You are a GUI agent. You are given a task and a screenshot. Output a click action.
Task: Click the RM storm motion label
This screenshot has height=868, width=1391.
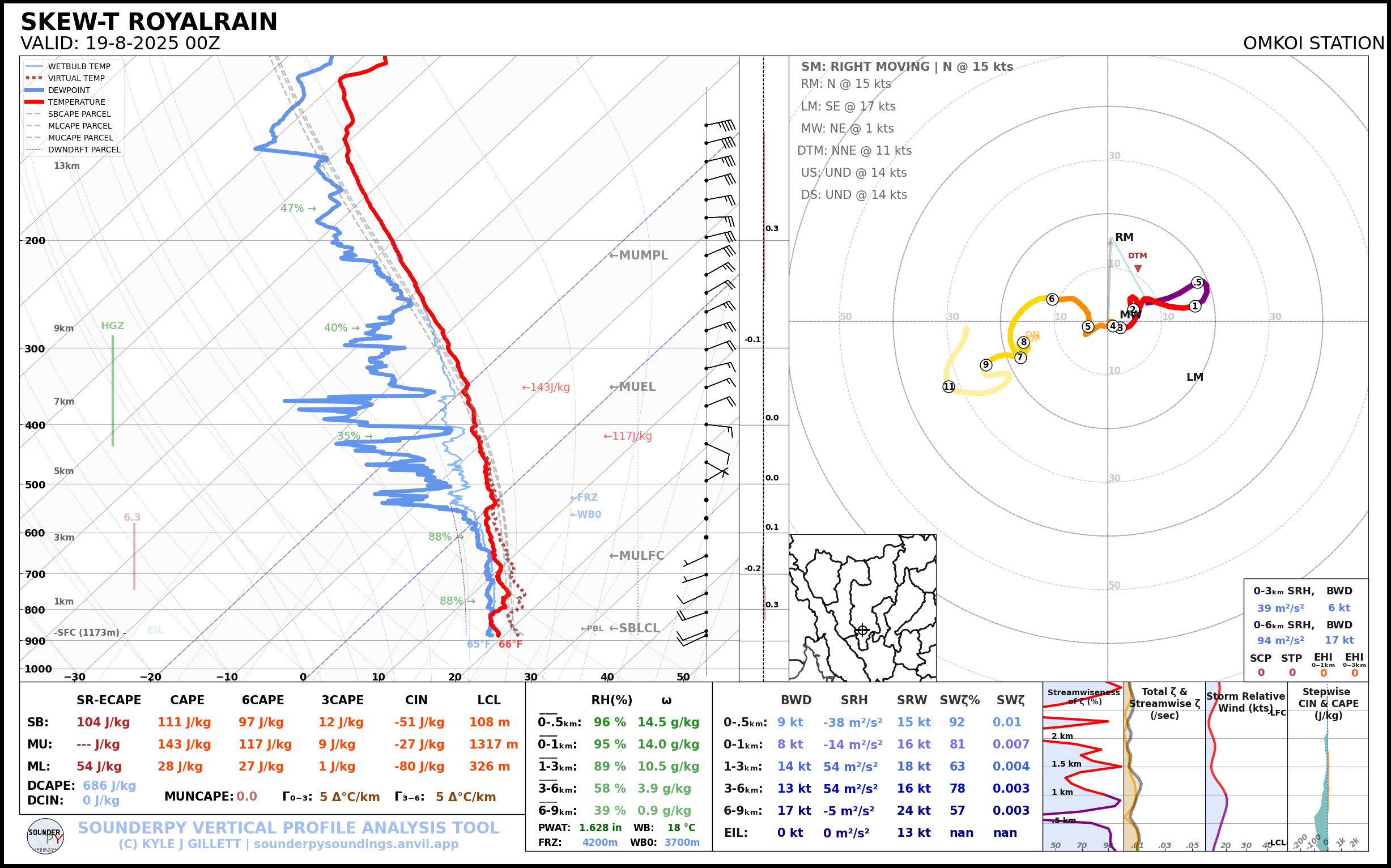tap(1124, 237)
